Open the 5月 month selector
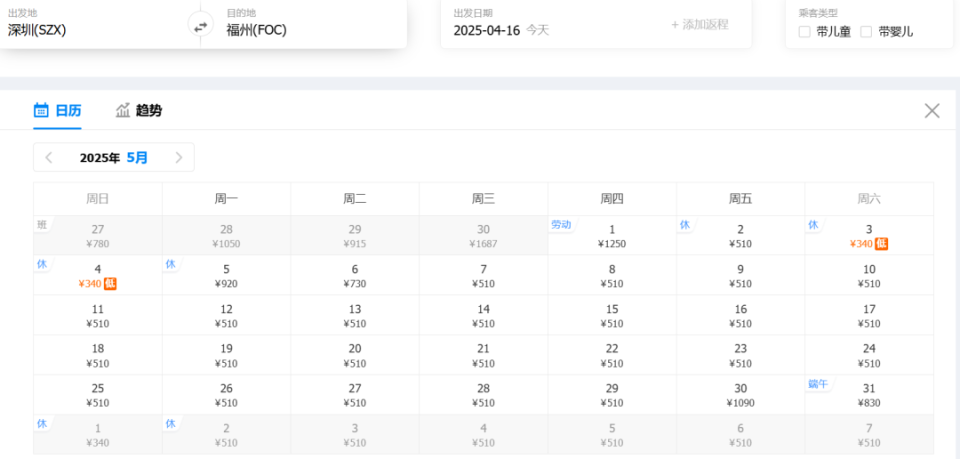Screen dimensions: 960x459 137,157
